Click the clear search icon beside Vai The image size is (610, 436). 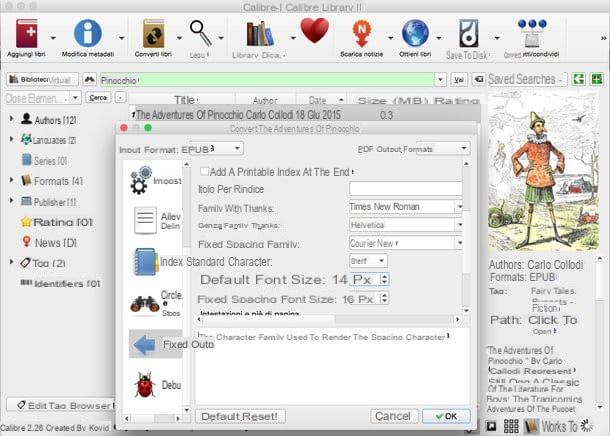(x=479, y=79)
